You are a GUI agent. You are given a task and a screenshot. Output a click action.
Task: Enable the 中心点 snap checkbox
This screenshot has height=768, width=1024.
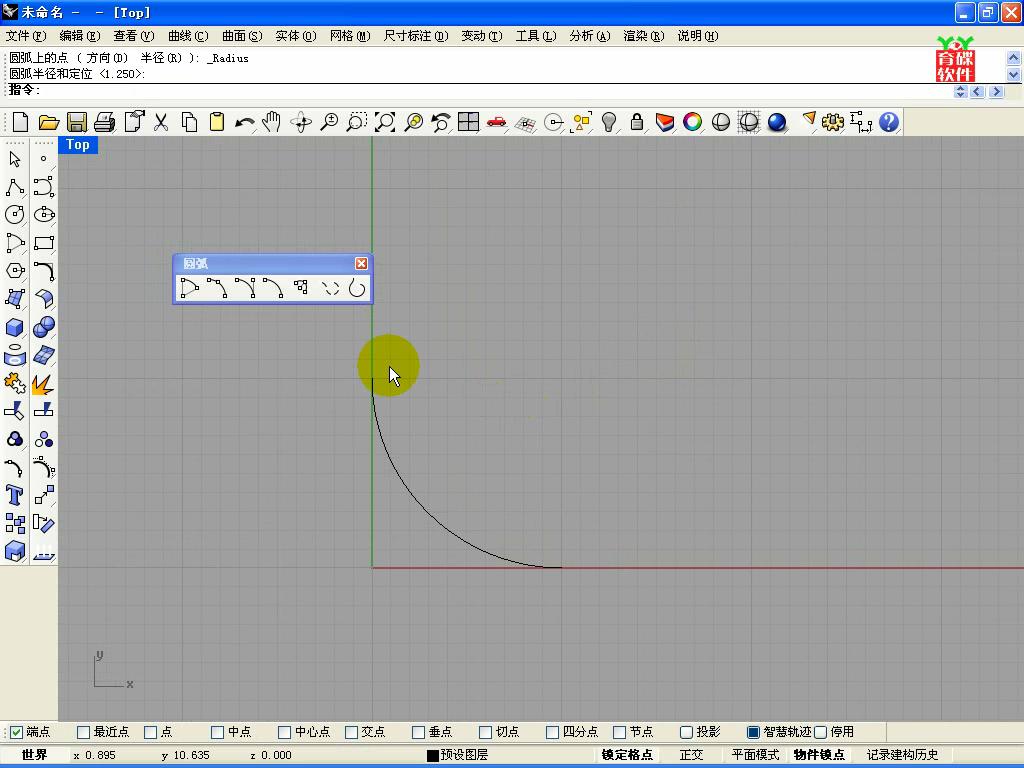[x=285, y=732]
